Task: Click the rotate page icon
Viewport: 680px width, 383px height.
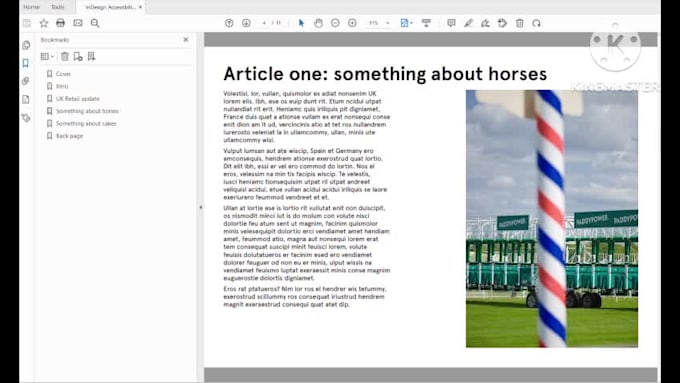Action: [536, 23]
